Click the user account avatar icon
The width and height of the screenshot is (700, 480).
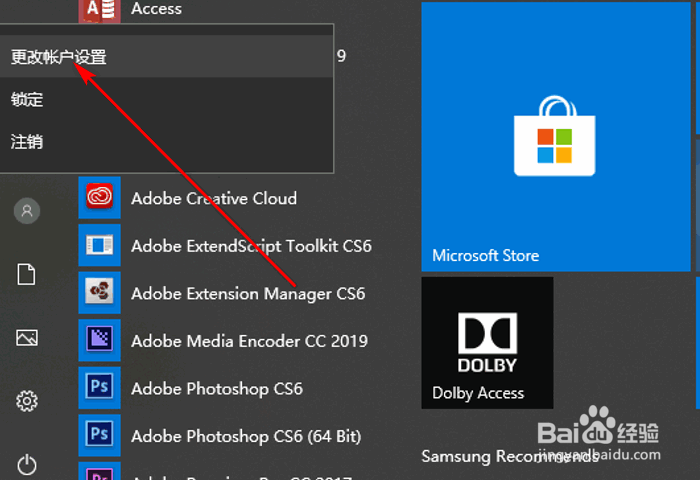[27, 211]
